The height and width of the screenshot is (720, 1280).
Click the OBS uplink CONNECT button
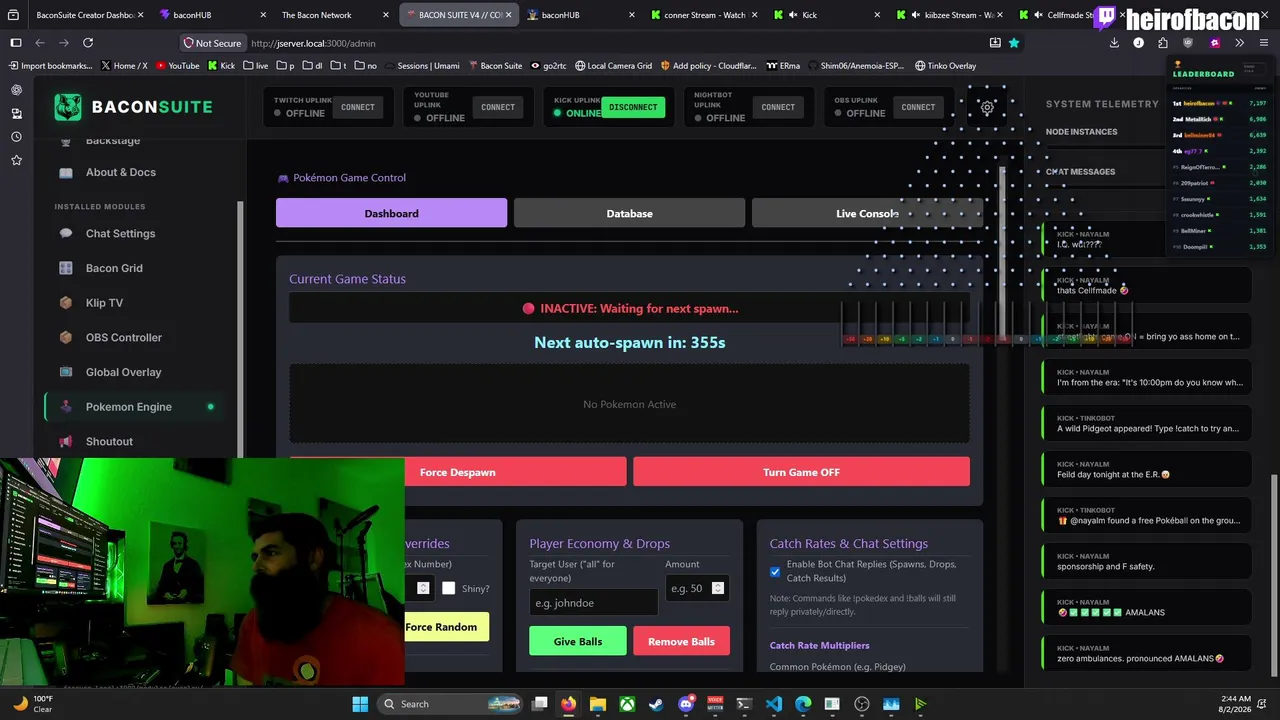[x=918, y=107]
